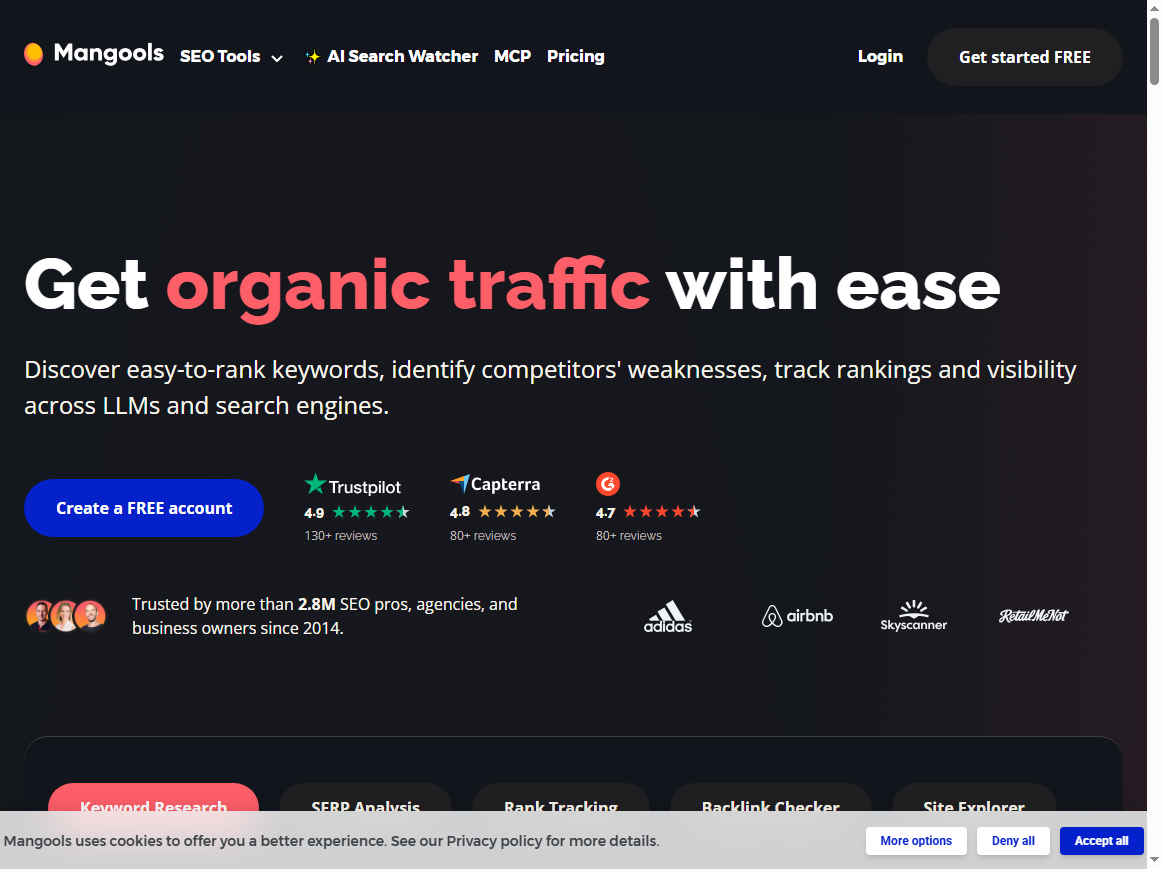Click the Login link
The image size is (1162, 869).
click(x=880, y=56)
